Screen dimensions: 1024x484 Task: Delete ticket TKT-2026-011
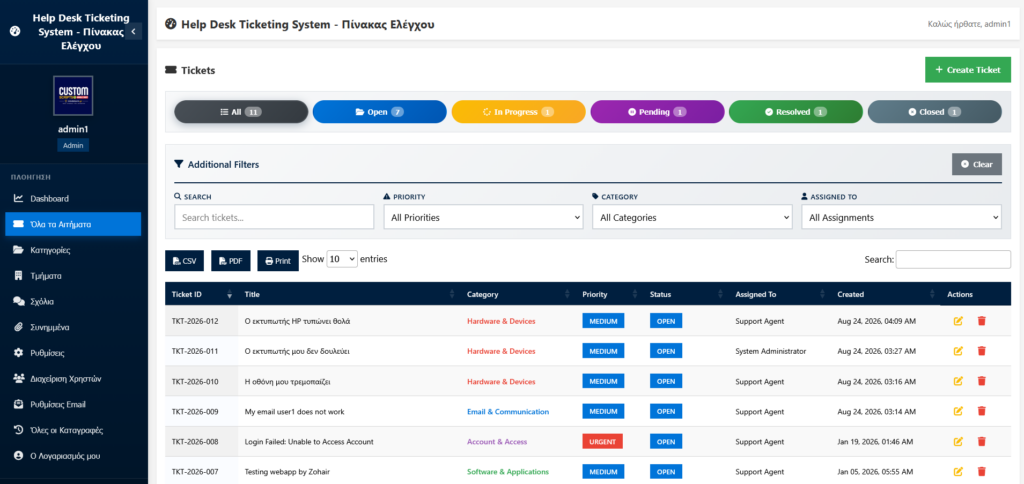(981, 351)
